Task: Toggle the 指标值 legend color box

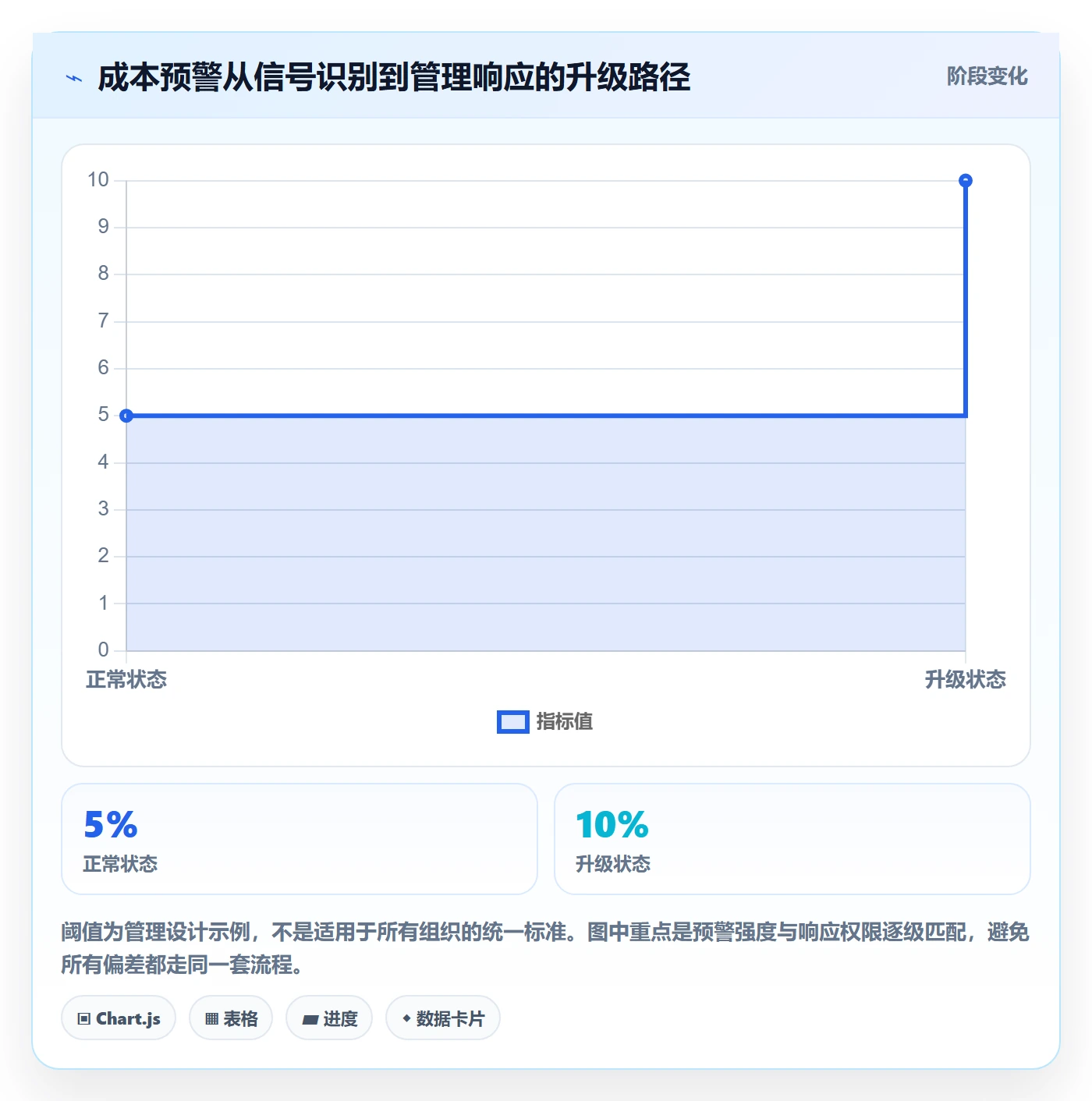Action: (513, 722)
